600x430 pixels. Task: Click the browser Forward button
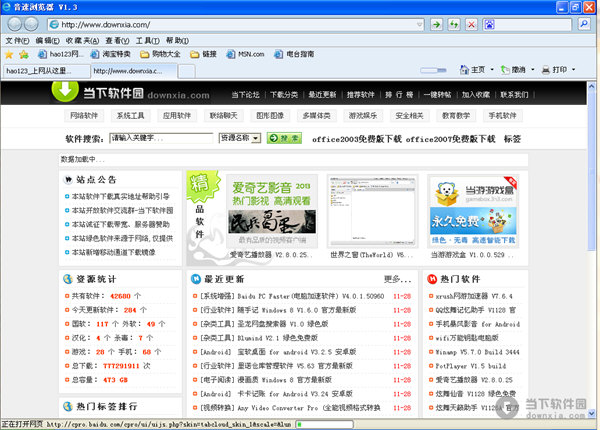pos(31,24)
